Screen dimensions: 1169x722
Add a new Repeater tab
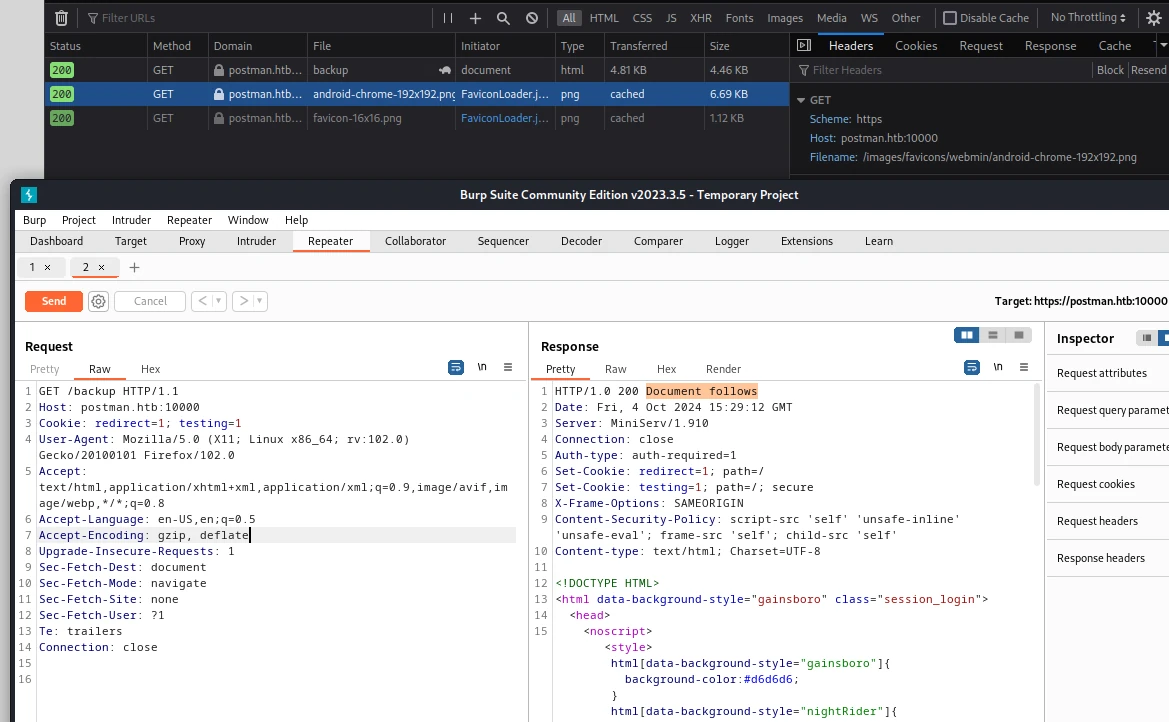(134, 267)
